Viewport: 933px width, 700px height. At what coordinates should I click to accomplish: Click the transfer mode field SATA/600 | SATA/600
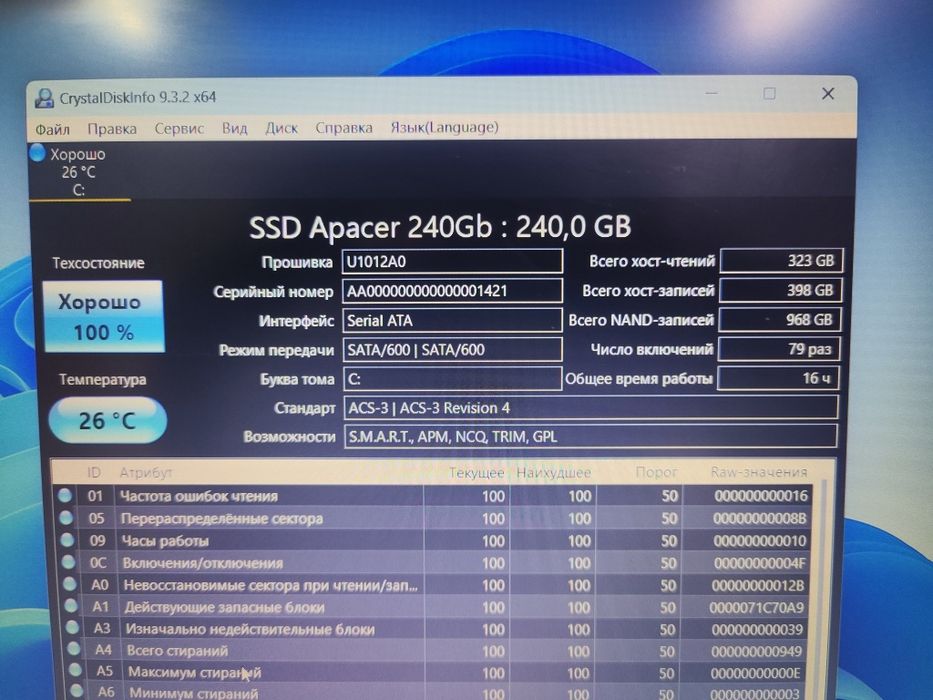(452, 349)
